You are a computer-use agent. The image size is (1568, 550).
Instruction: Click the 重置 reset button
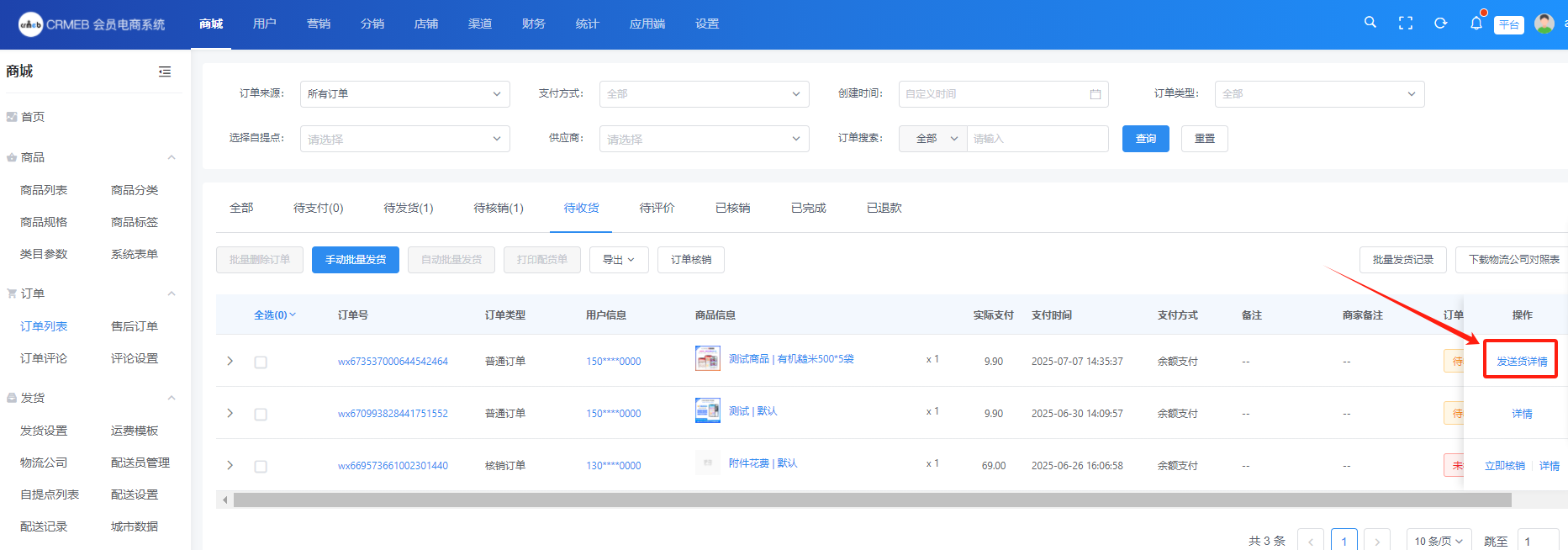tap(1205, 139)
